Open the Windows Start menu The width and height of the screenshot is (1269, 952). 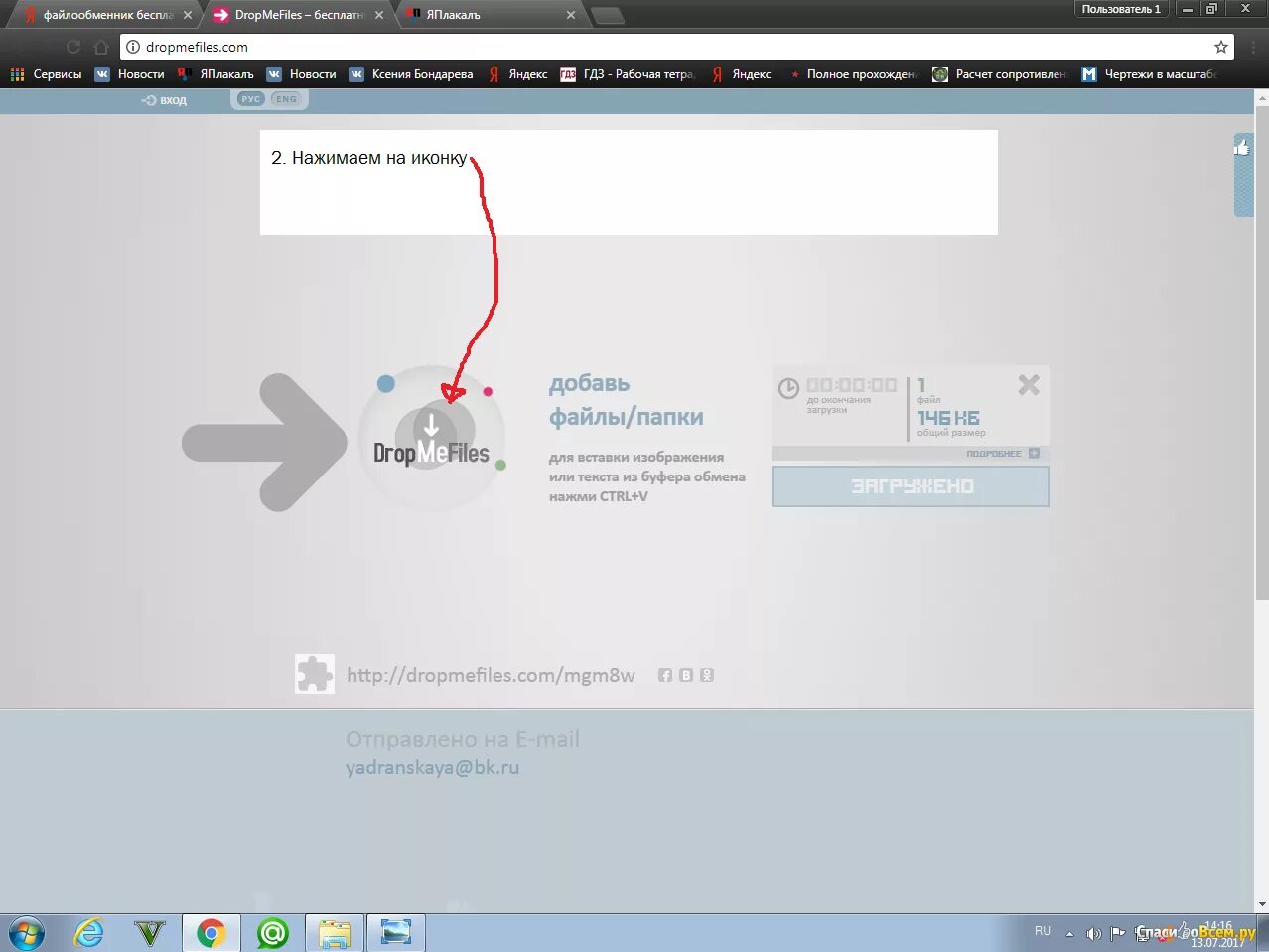(27, 933)
